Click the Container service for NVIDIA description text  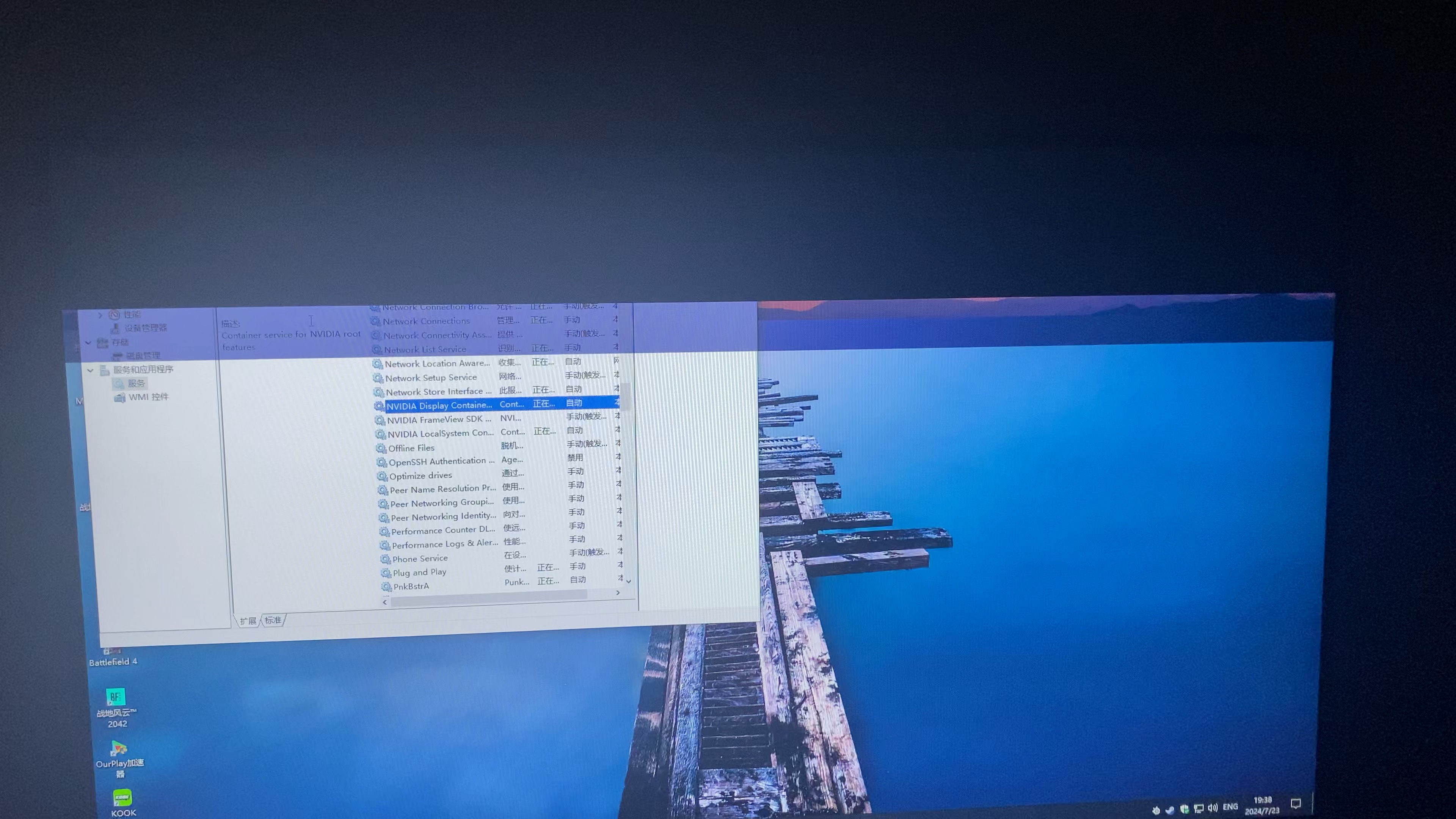click(291, 340)
